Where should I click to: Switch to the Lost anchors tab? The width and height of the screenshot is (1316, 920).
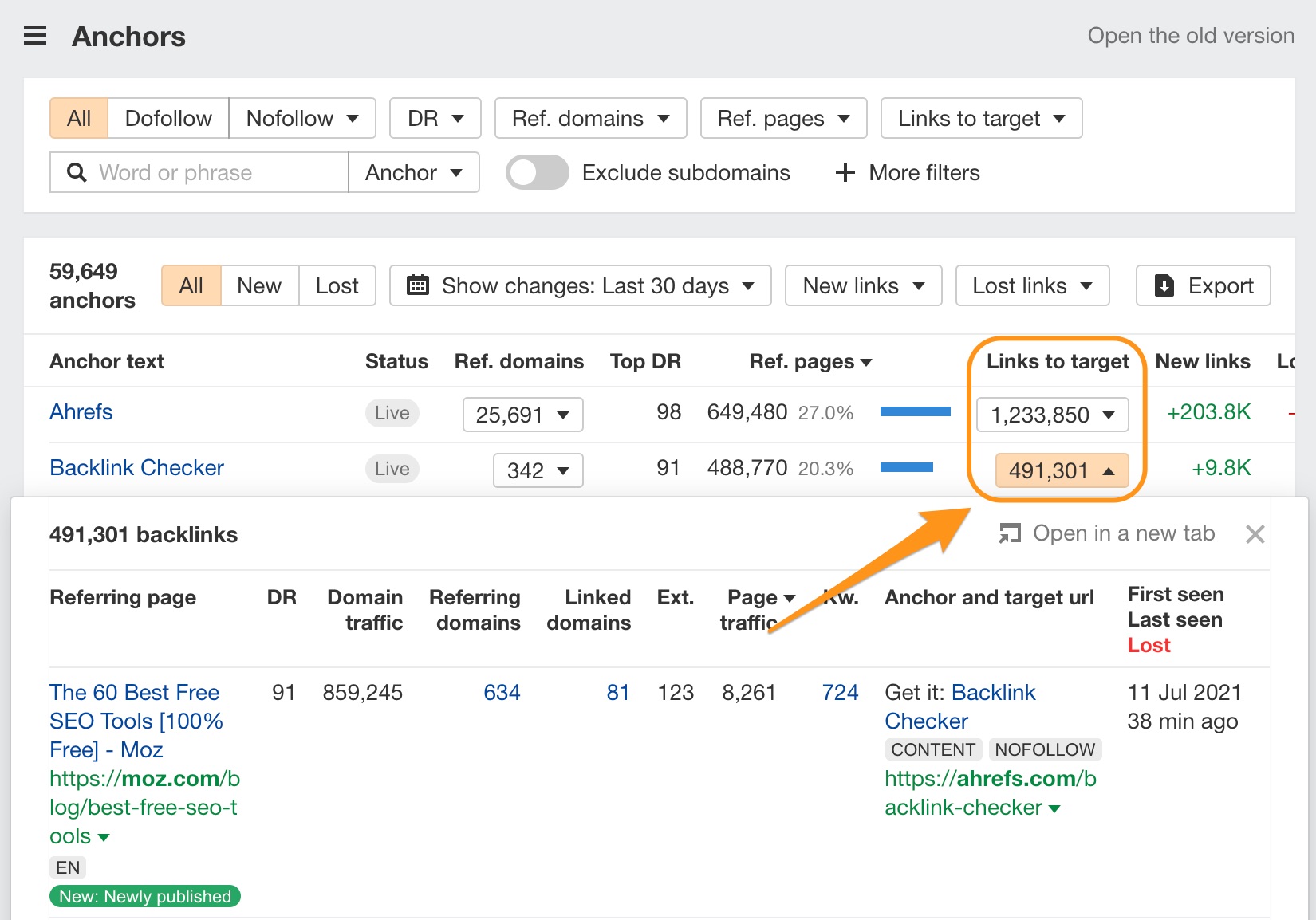[337, 285]
